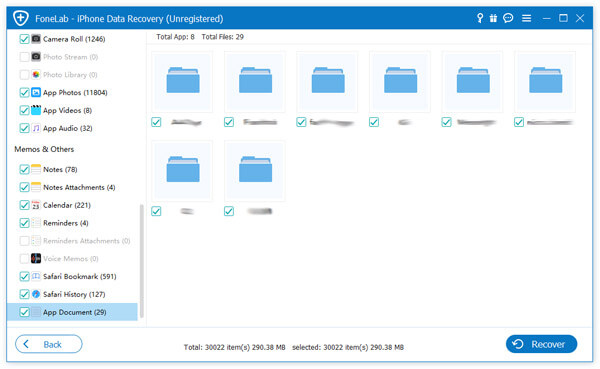Click the Back button
Image resolution: width=600 pixels, height=369 pixels.
click(49, 344)
